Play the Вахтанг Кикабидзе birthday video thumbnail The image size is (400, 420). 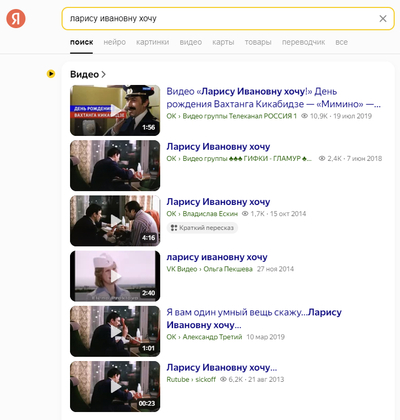point(115,110)
